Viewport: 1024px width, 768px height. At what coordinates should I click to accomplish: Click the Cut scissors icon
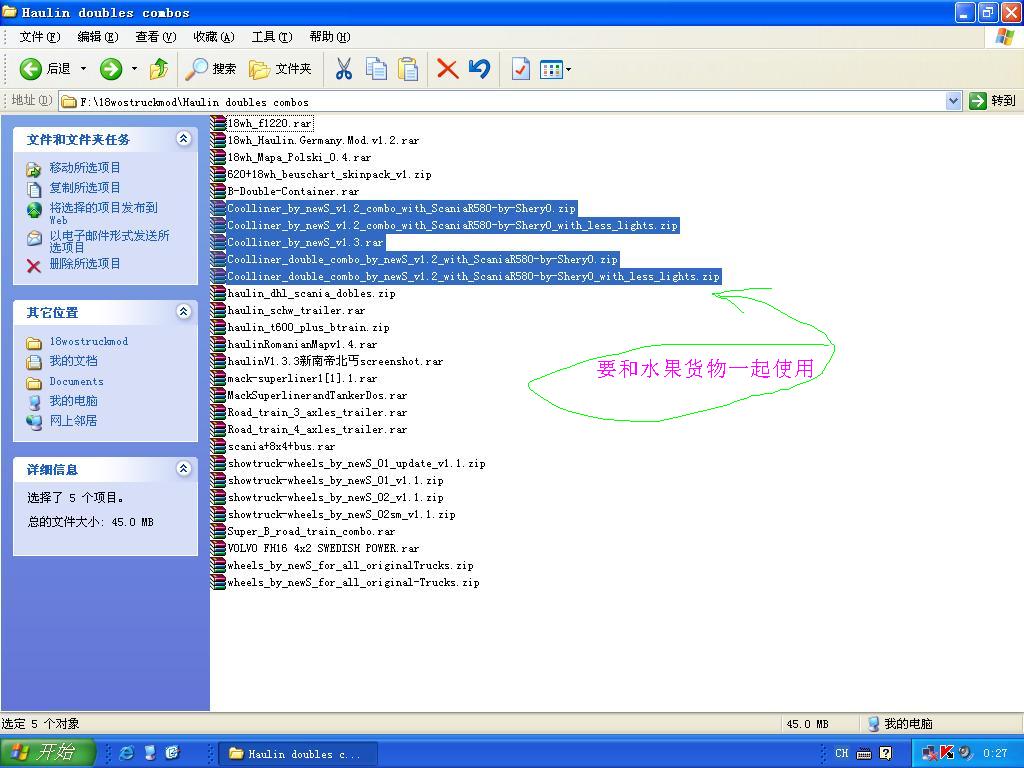[x=343, y=69]
